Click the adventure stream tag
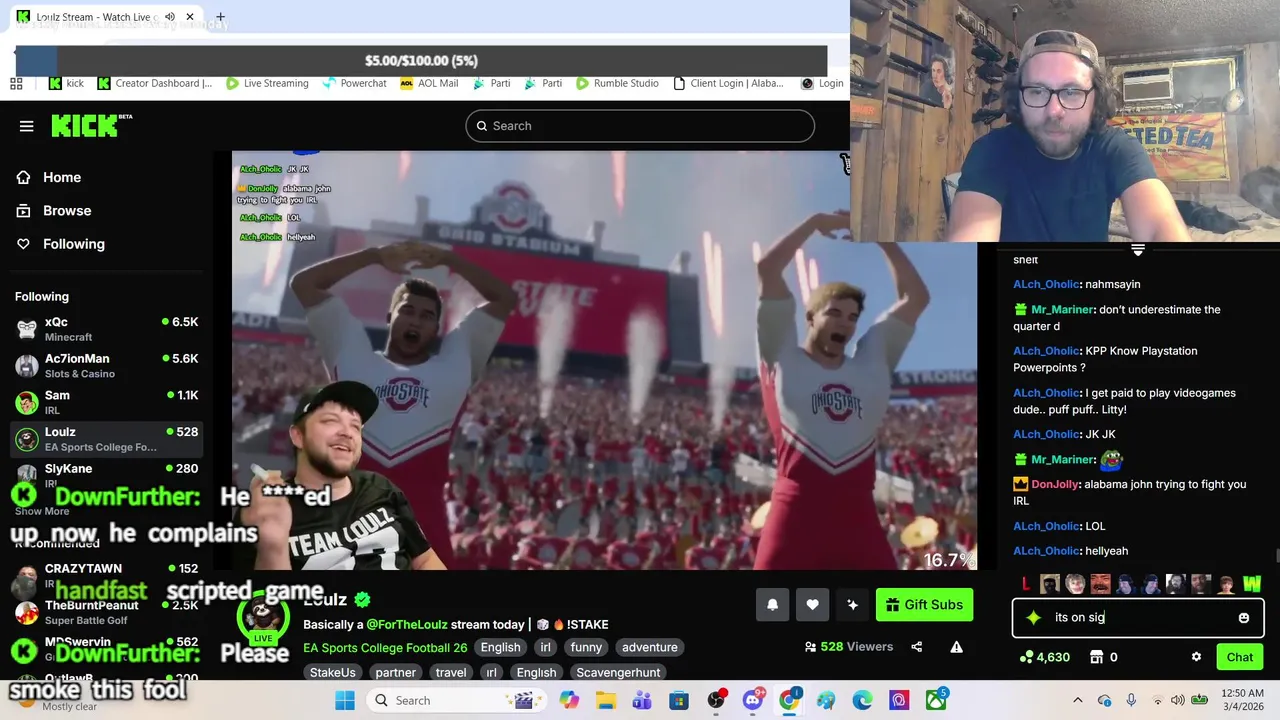1280x720 pixels. tap(650, 647)
